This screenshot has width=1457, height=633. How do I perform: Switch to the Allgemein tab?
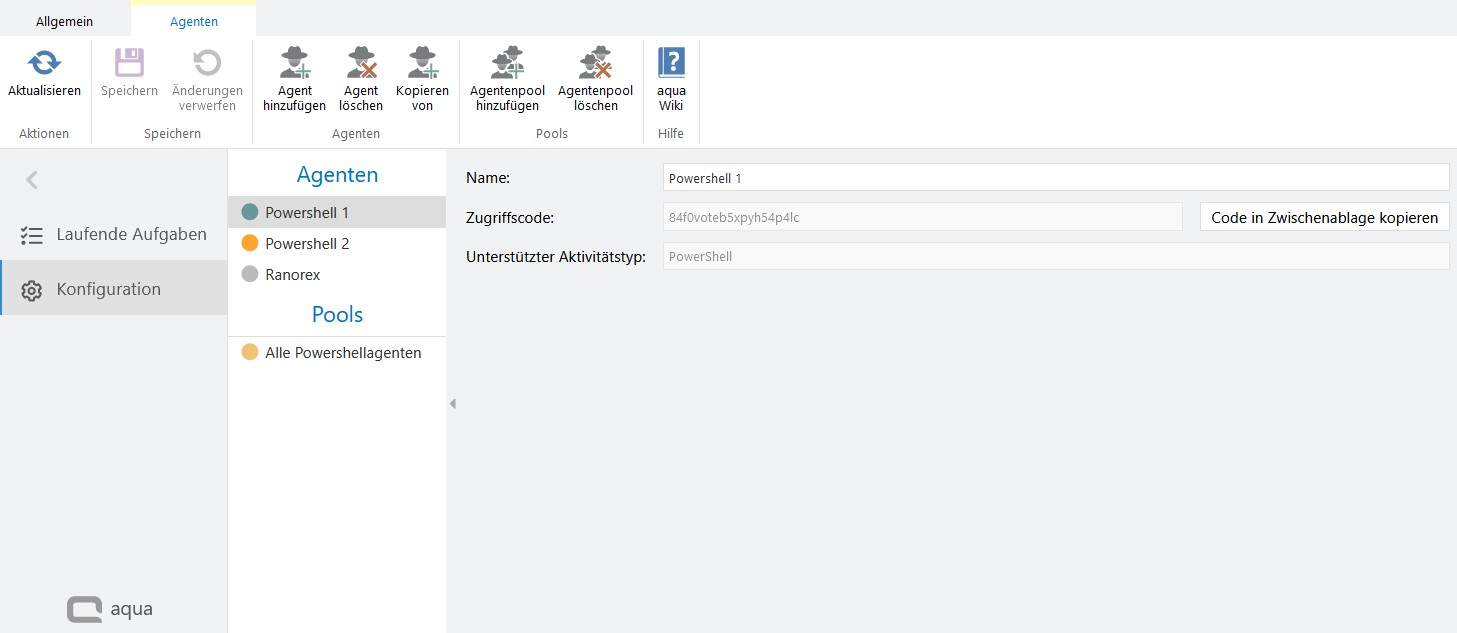(64, 21)
